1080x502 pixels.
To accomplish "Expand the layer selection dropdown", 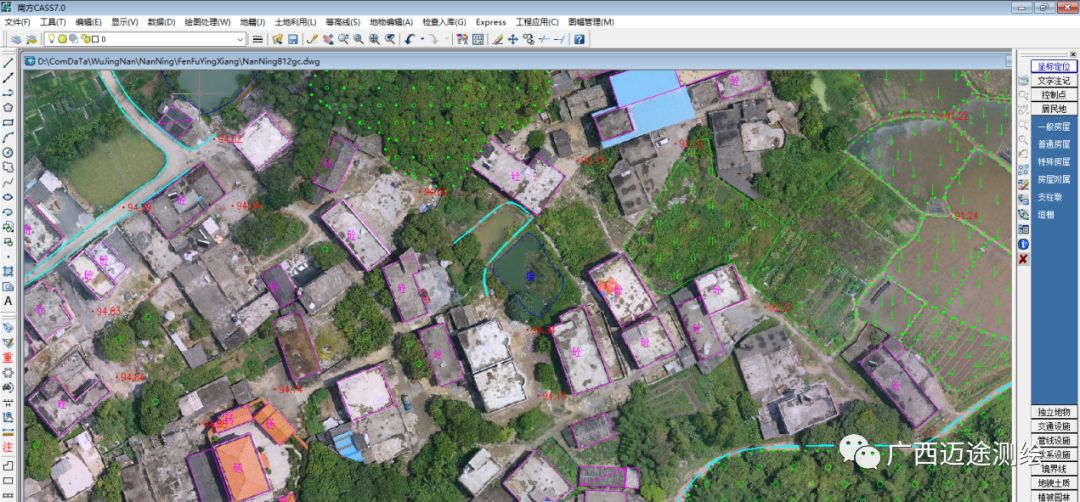I will pyautogui.click(x=240, y=39).
